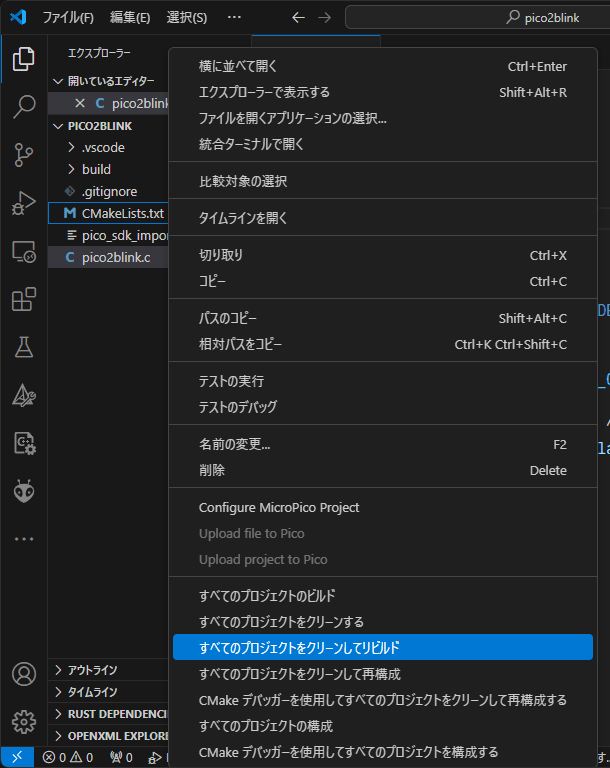610x768 pixels.
Task: Expand the OPENXML EXPLORER section
Action: tap(108, 736)
